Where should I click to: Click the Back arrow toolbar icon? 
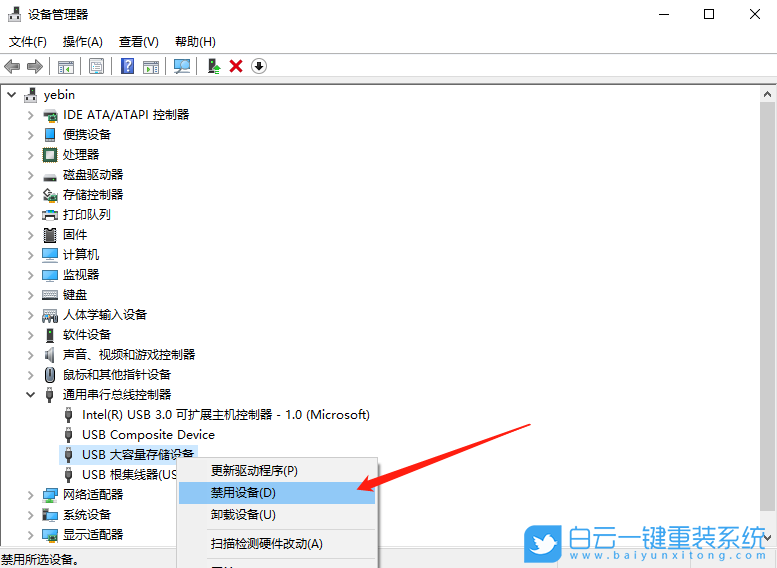tap(12, 66)
